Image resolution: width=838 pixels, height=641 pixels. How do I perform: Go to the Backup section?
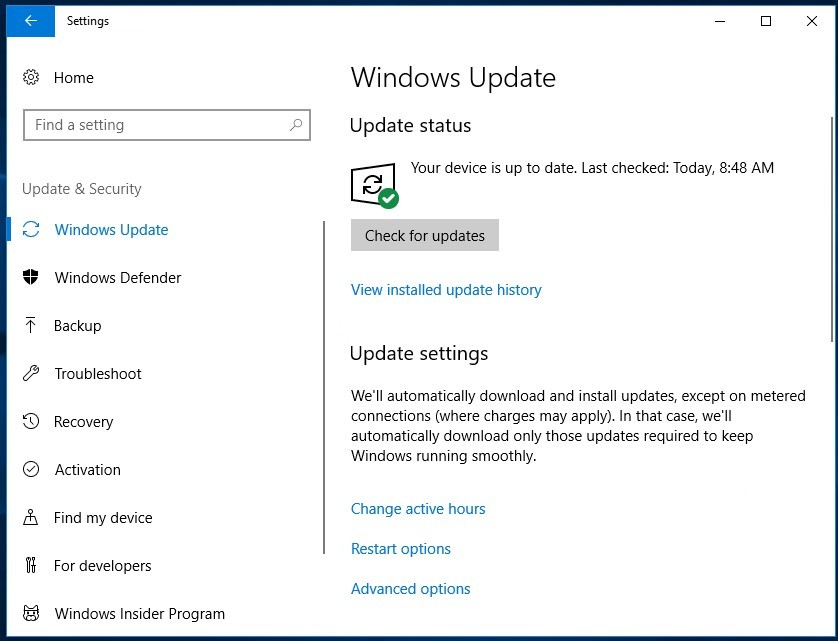[77, 326]
